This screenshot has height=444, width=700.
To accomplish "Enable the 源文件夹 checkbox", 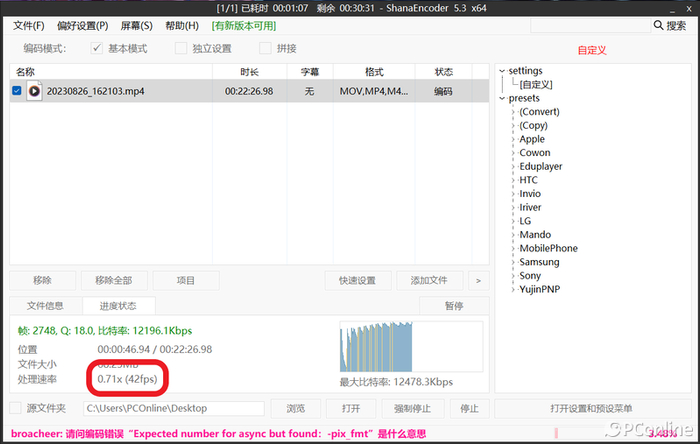I will [16, 408].
